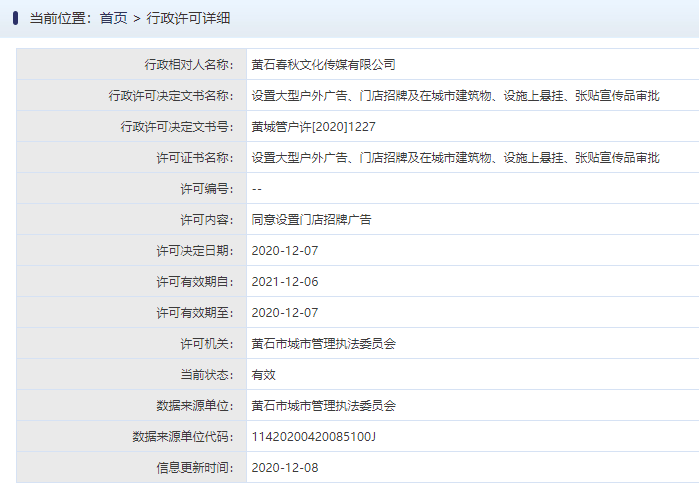This screenshot has height=491, width=699.
Task: Click the 行政许可决定文书名称 label
Action: point(171,96)
